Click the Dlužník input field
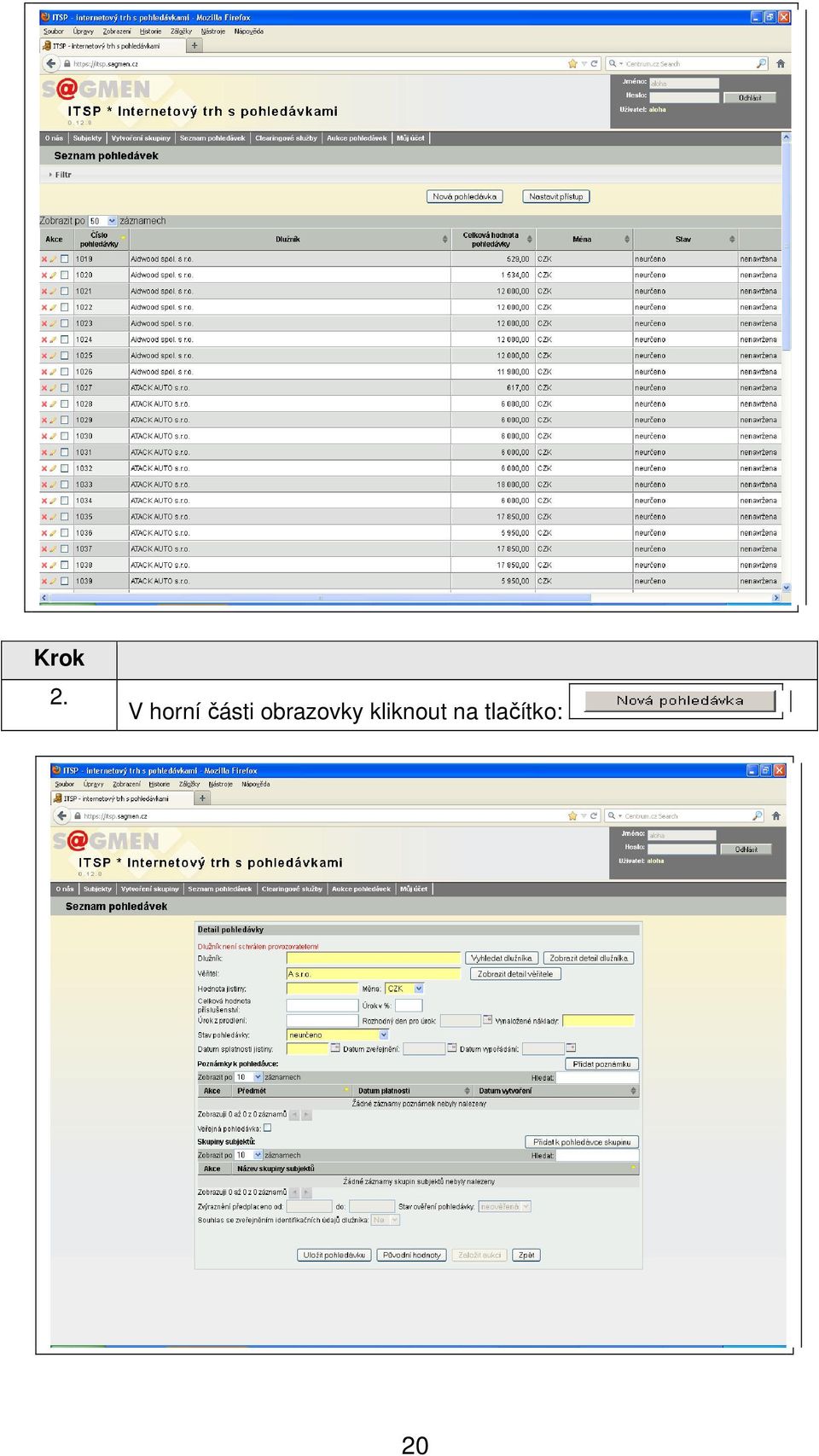The height and width of the screenshot is (1456, 819). [x=374, y=958]
